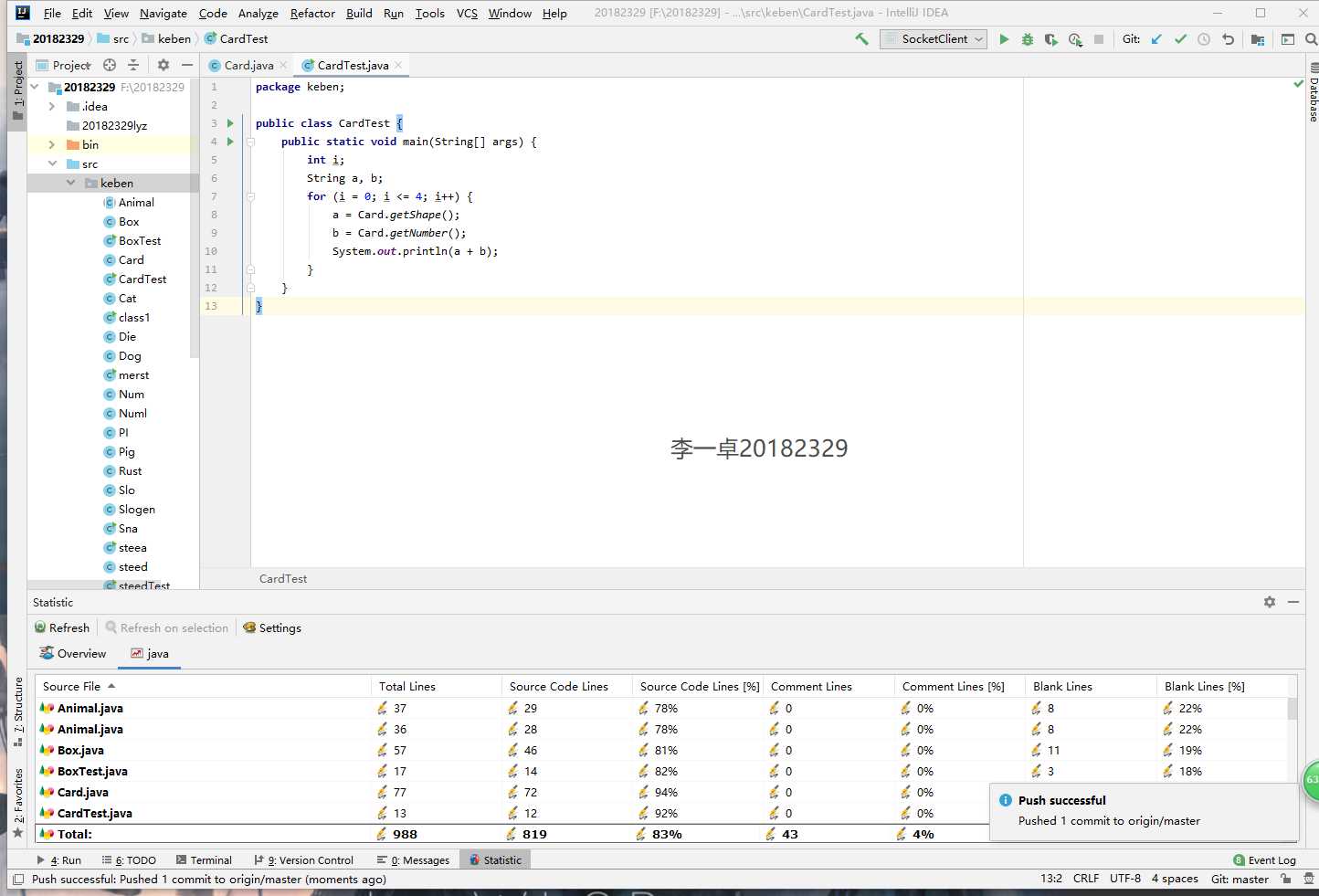Commit changes with the green checkmark icon
The image size is (1319, 896).
[x=1180, y=39]
